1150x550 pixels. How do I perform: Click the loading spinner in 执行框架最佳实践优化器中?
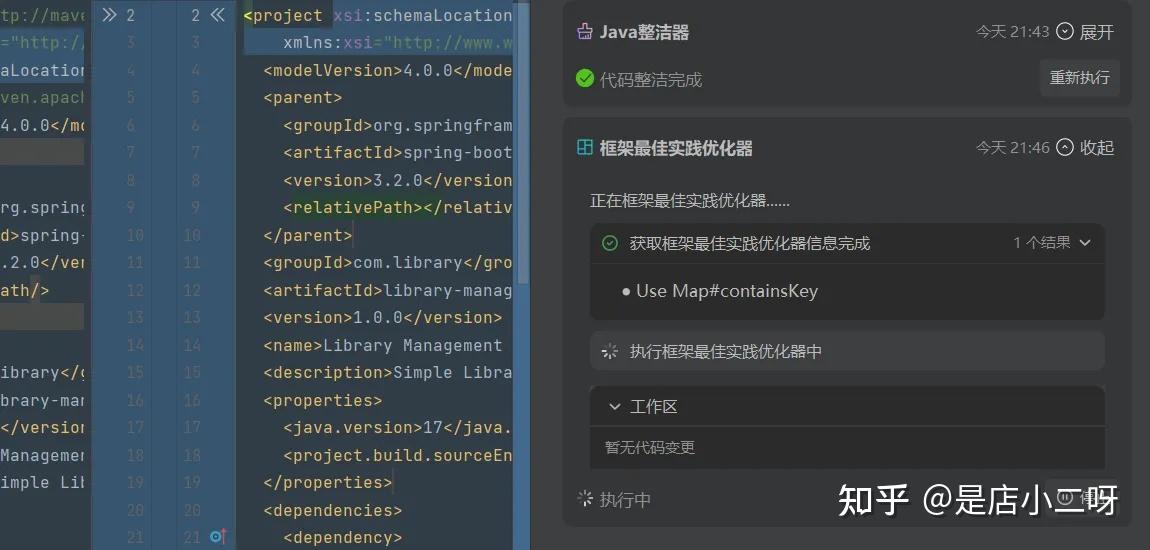pyautogui.click(x=609, y=351)
